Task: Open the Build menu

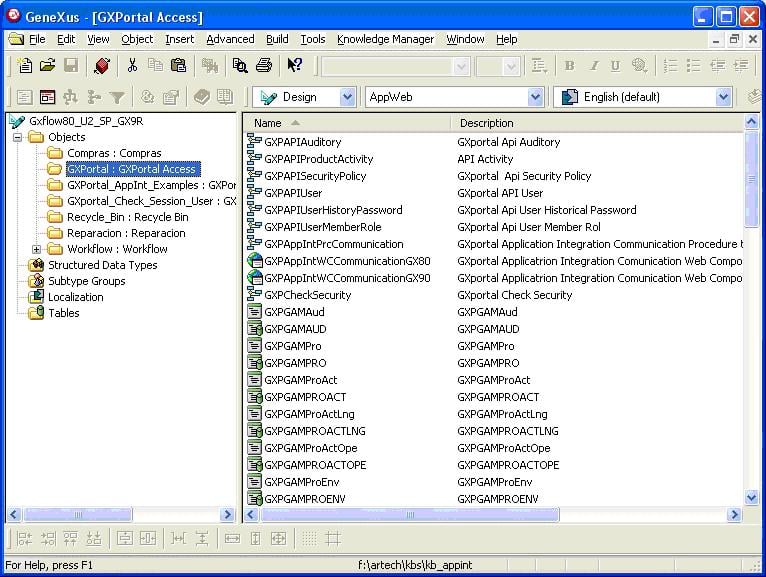Action: click(277, 39)
